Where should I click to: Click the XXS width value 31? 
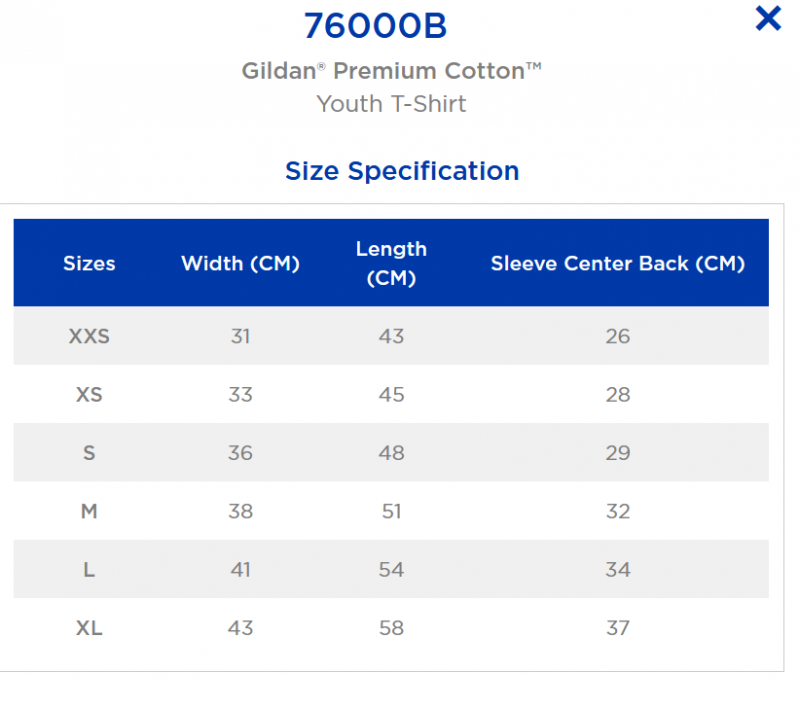[x=240, y=337]
